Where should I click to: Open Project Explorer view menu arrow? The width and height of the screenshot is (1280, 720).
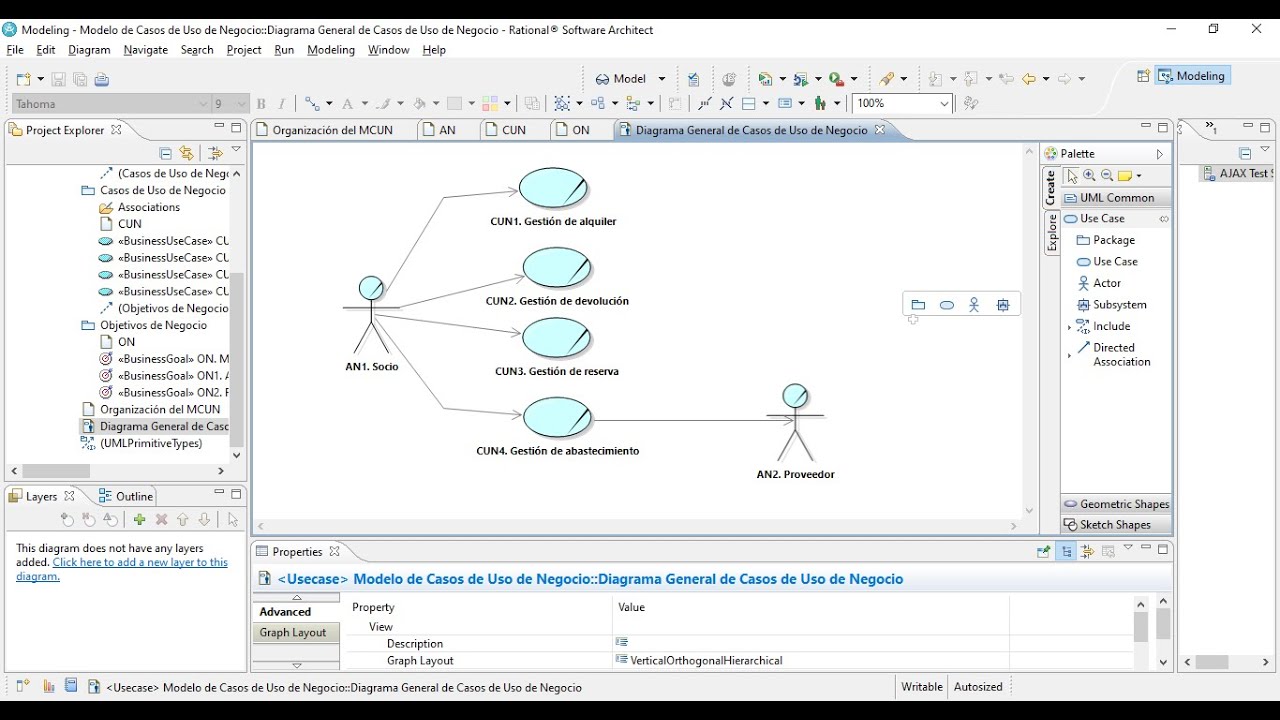[236, 151]
